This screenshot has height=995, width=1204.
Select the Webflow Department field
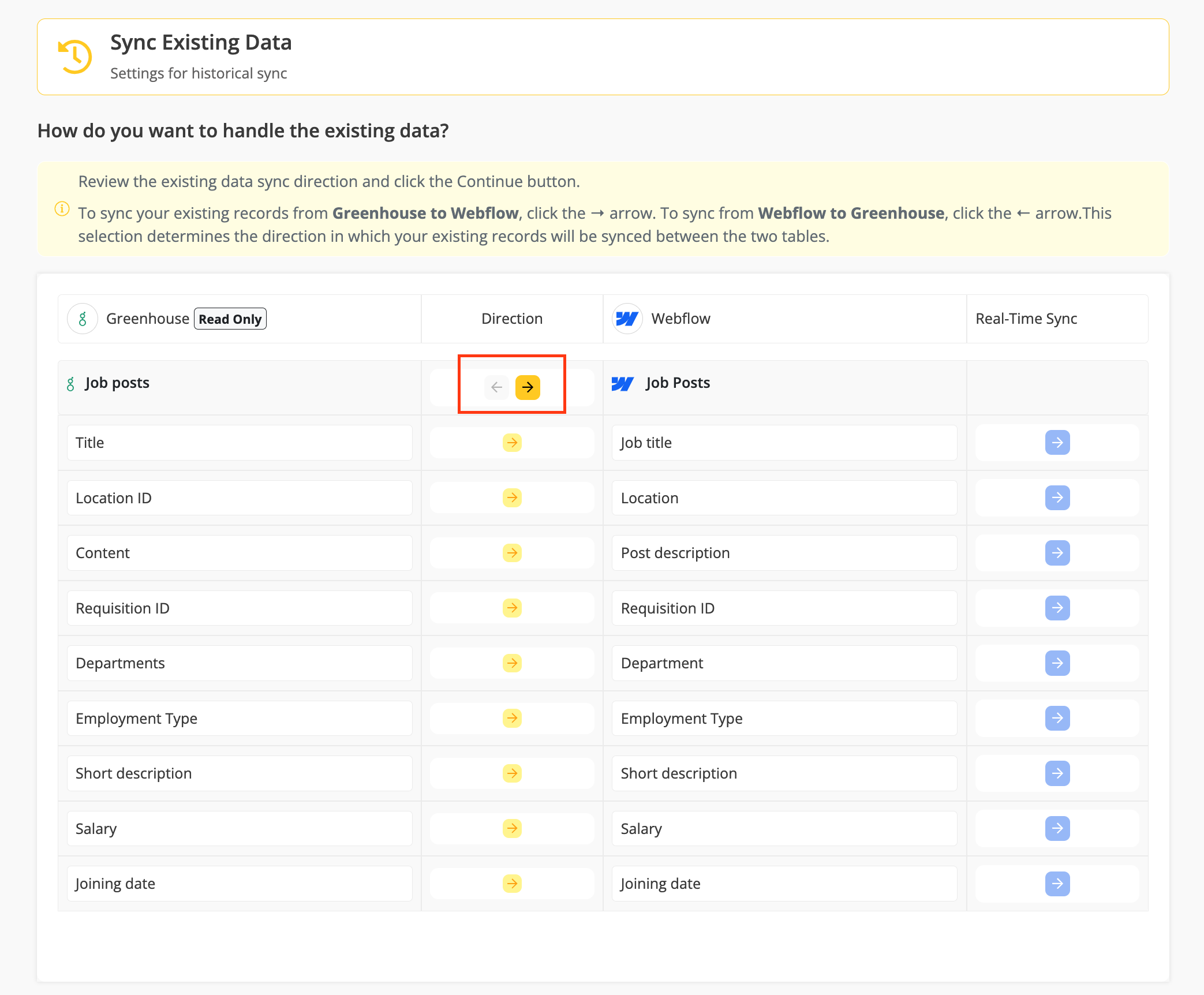click(784, 663)
